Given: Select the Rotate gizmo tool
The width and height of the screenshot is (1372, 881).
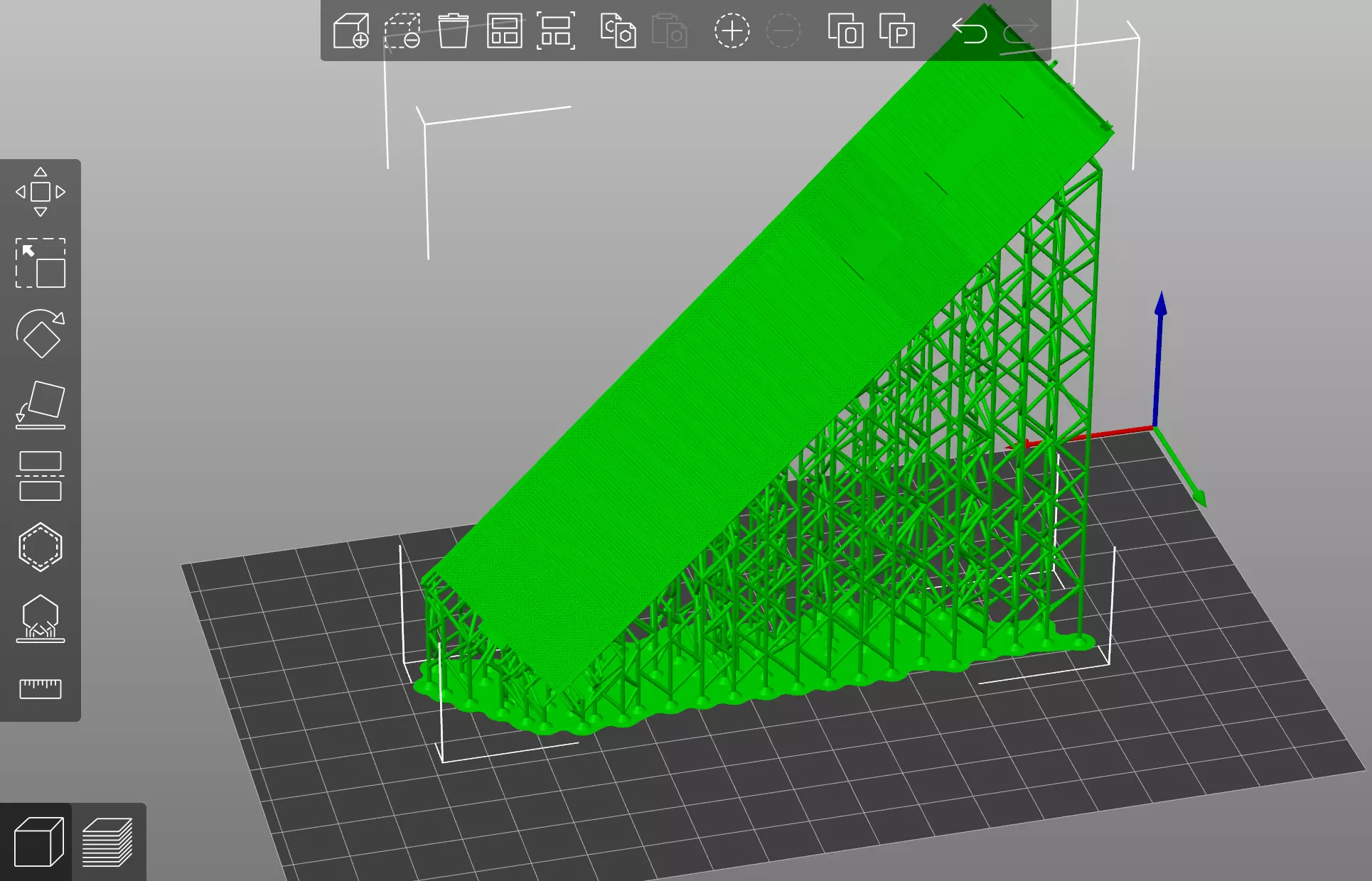Looking at the screenshot, I should tap(41, 334).
